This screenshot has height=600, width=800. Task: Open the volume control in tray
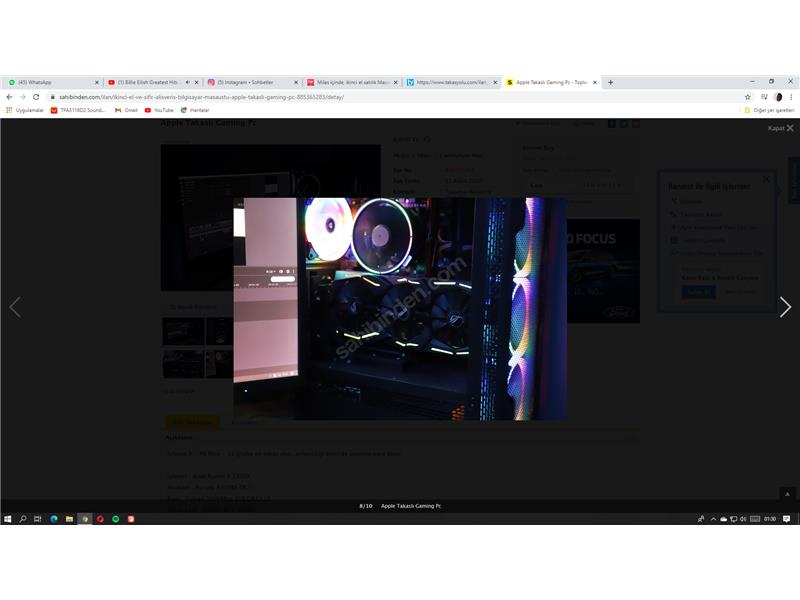[x=743, y=519]
